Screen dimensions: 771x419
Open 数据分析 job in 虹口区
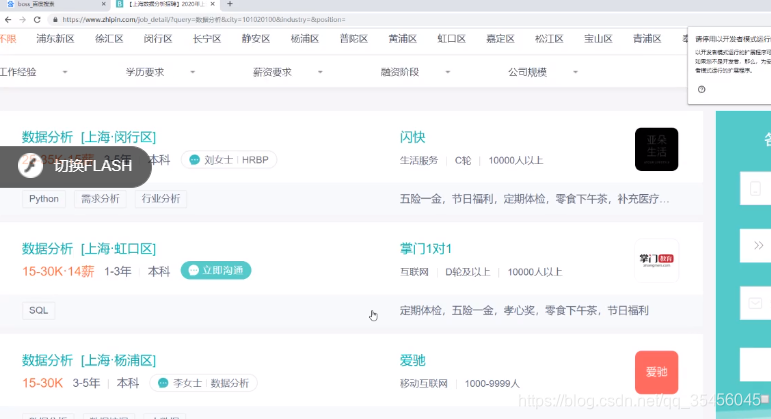click(89, 249)
